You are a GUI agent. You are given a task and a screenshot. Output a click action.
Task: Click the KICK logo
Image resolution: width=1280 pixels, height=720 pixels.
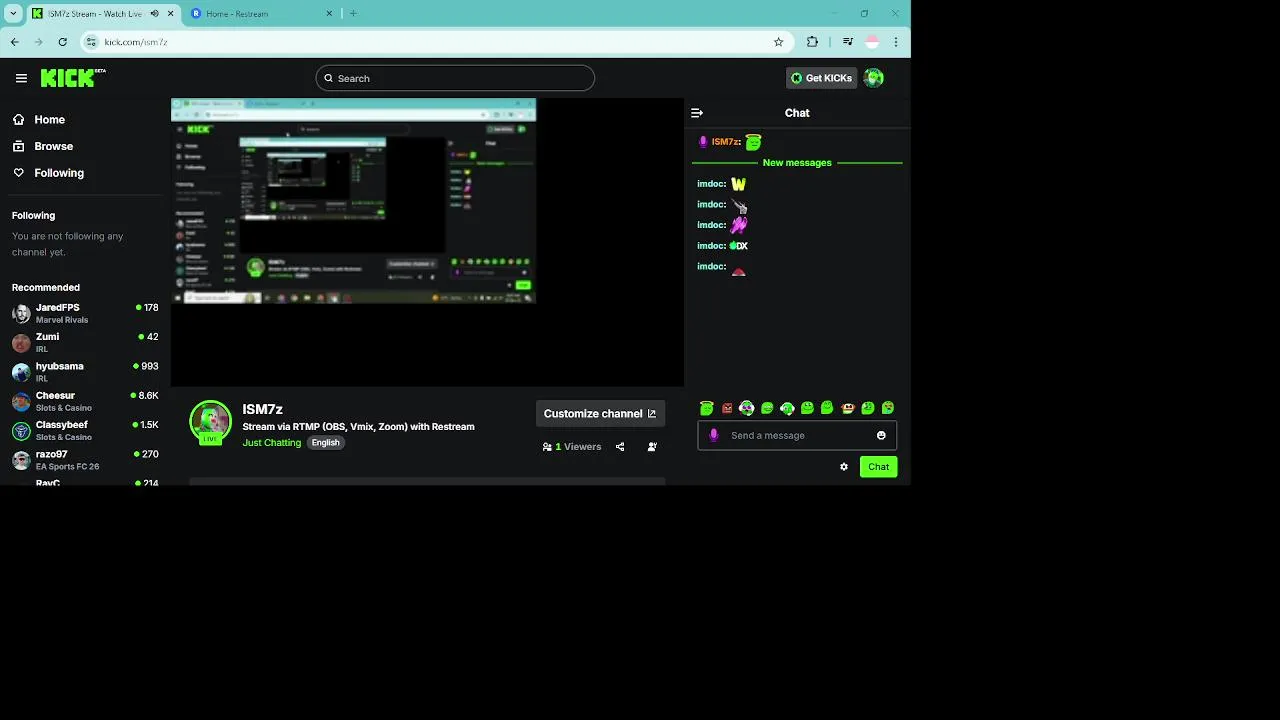[73, 78]
